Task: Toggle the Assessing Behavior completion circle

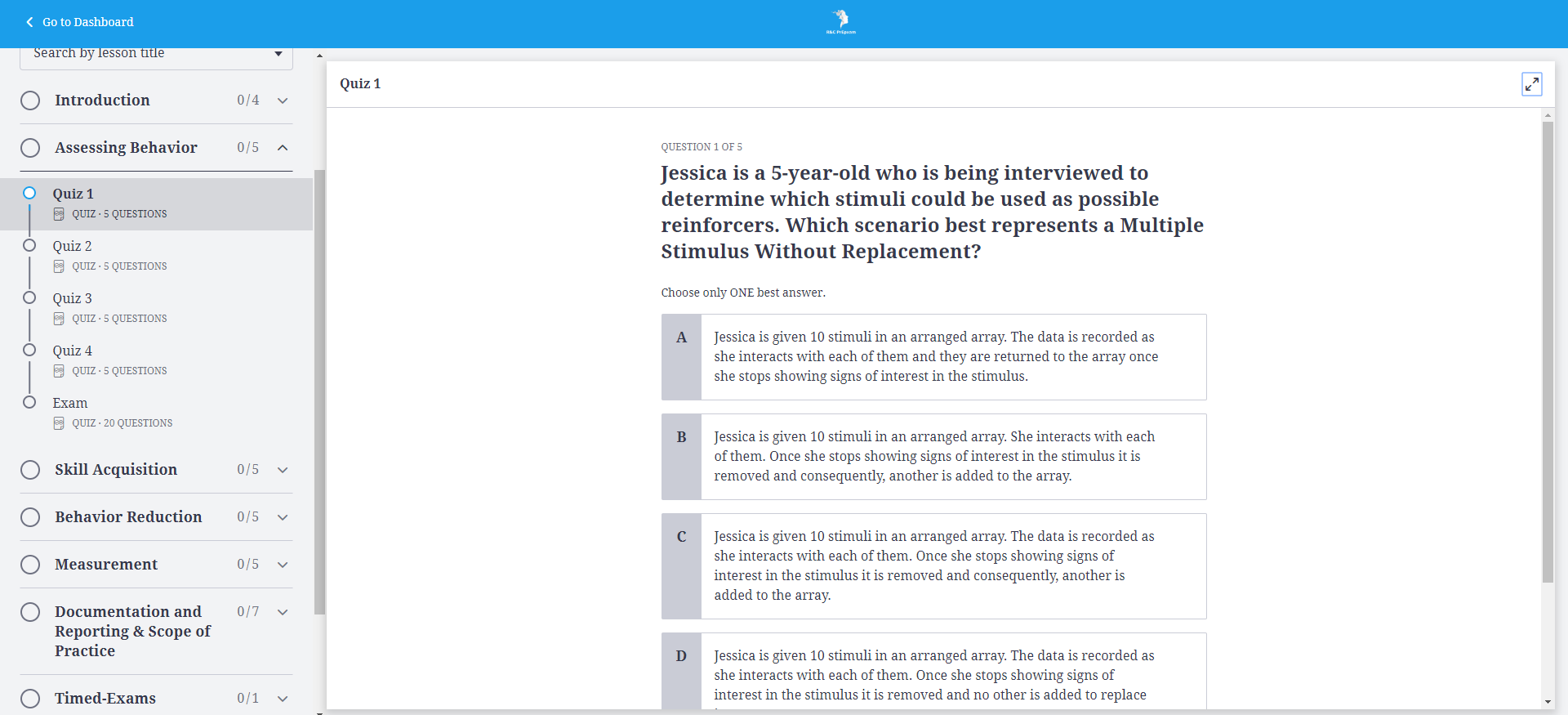Action: click(x=30, y=148)
